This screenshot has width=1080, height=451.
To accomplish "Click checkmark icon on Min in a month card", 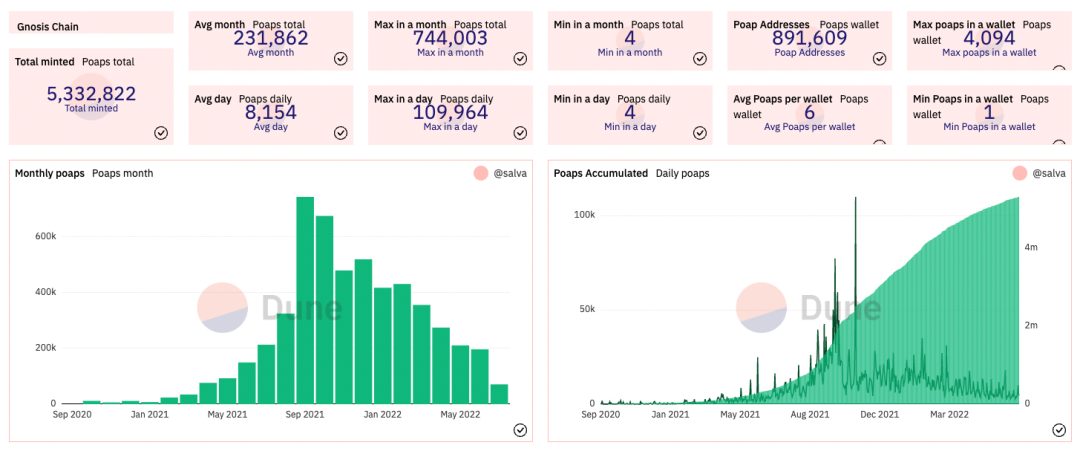I will [700, 59].
